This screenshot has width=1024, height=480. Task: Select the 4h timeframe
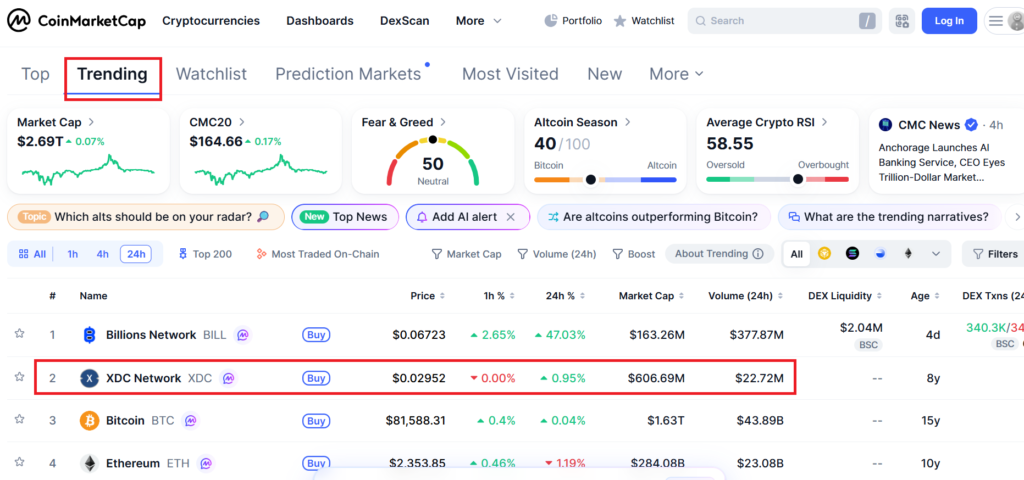point(103,254)
